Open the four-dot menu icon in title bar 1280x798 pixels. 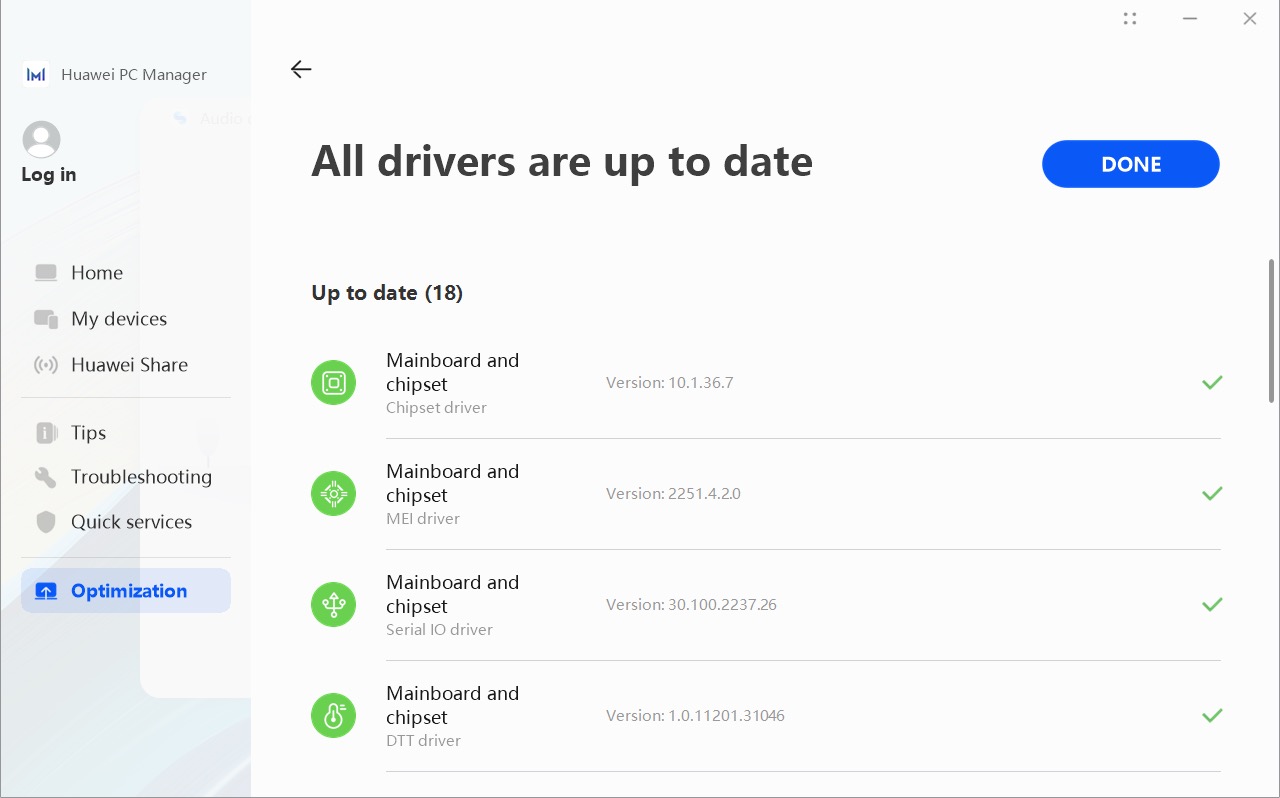1130,18
